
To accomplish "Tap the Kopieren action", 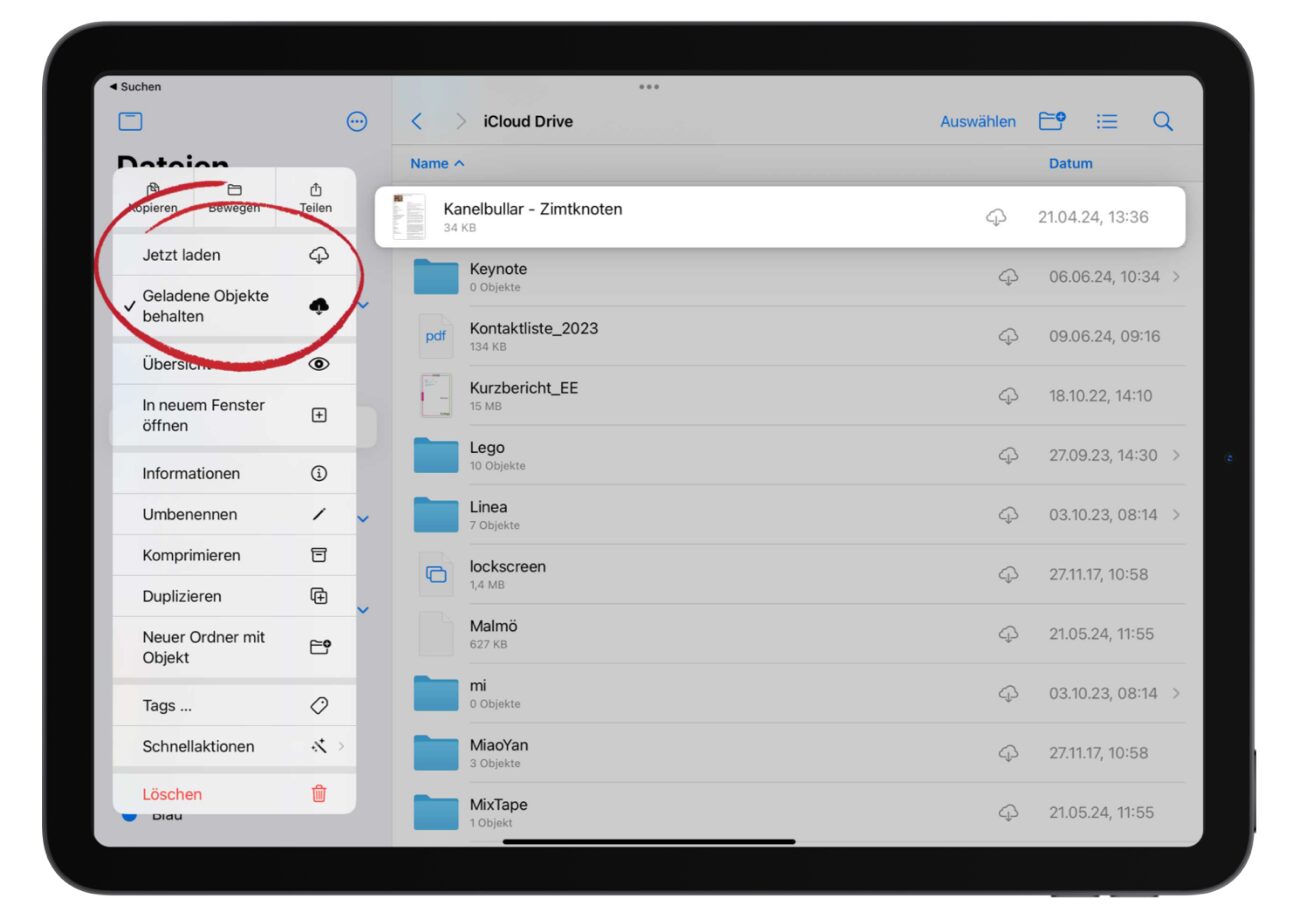I will (153, 198).
